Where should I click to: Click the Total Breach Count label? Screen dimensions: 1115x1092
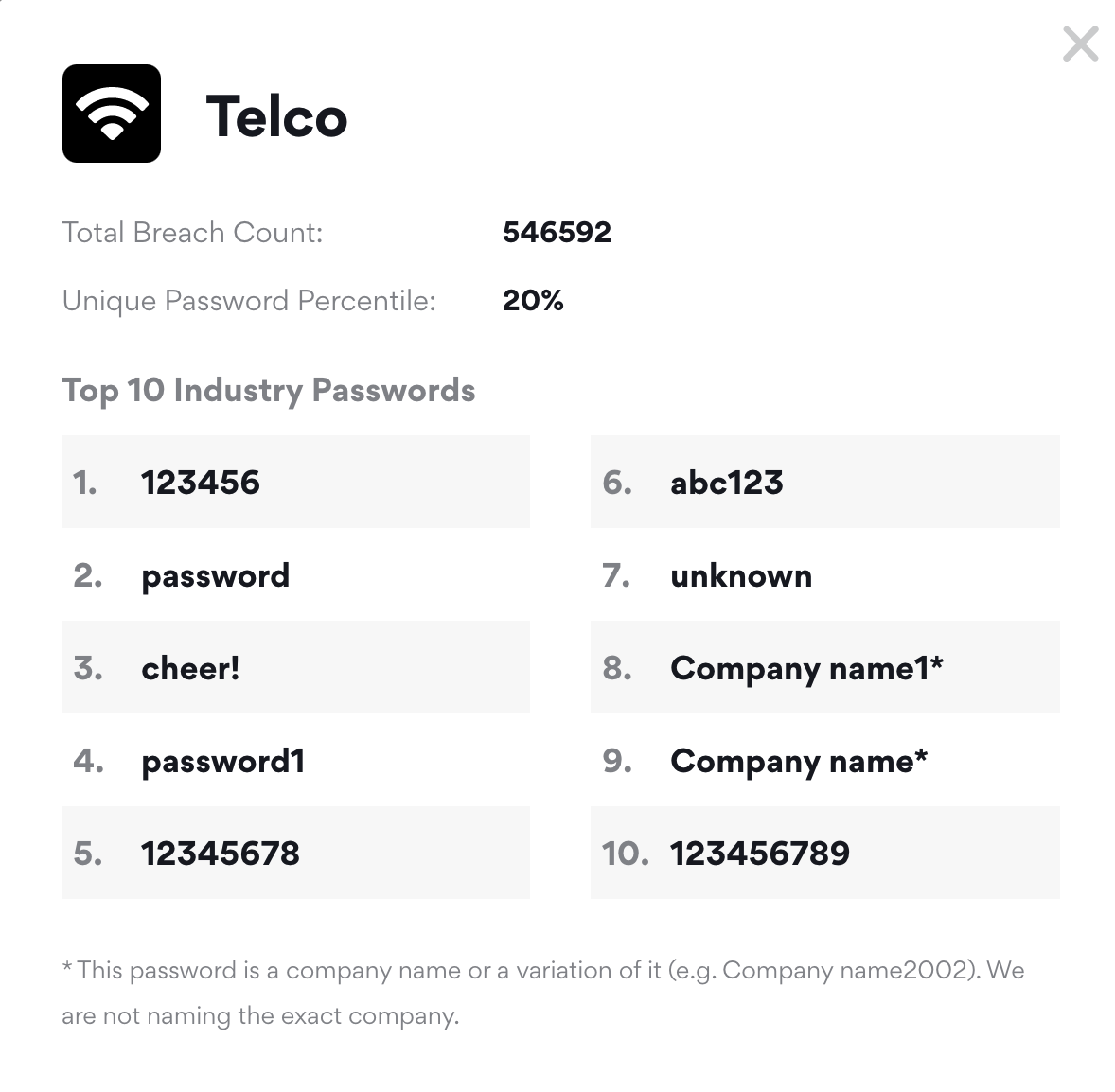[x=192, y=232]
